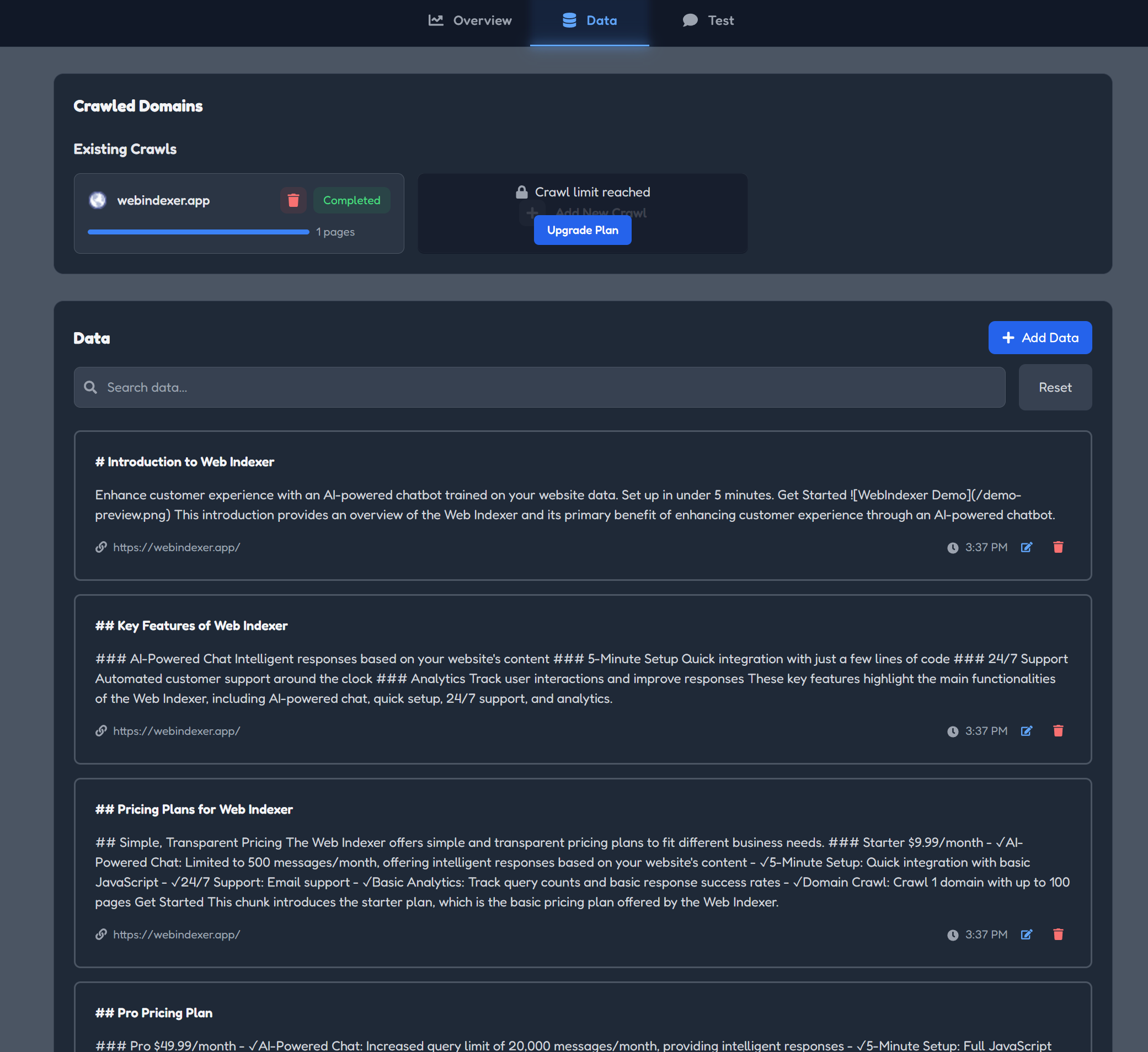The width and height of the screenshot is (1148, 1052).
Task: Delete the Key Features of Web Indexer entry
Action: [x=1058, y=731]
